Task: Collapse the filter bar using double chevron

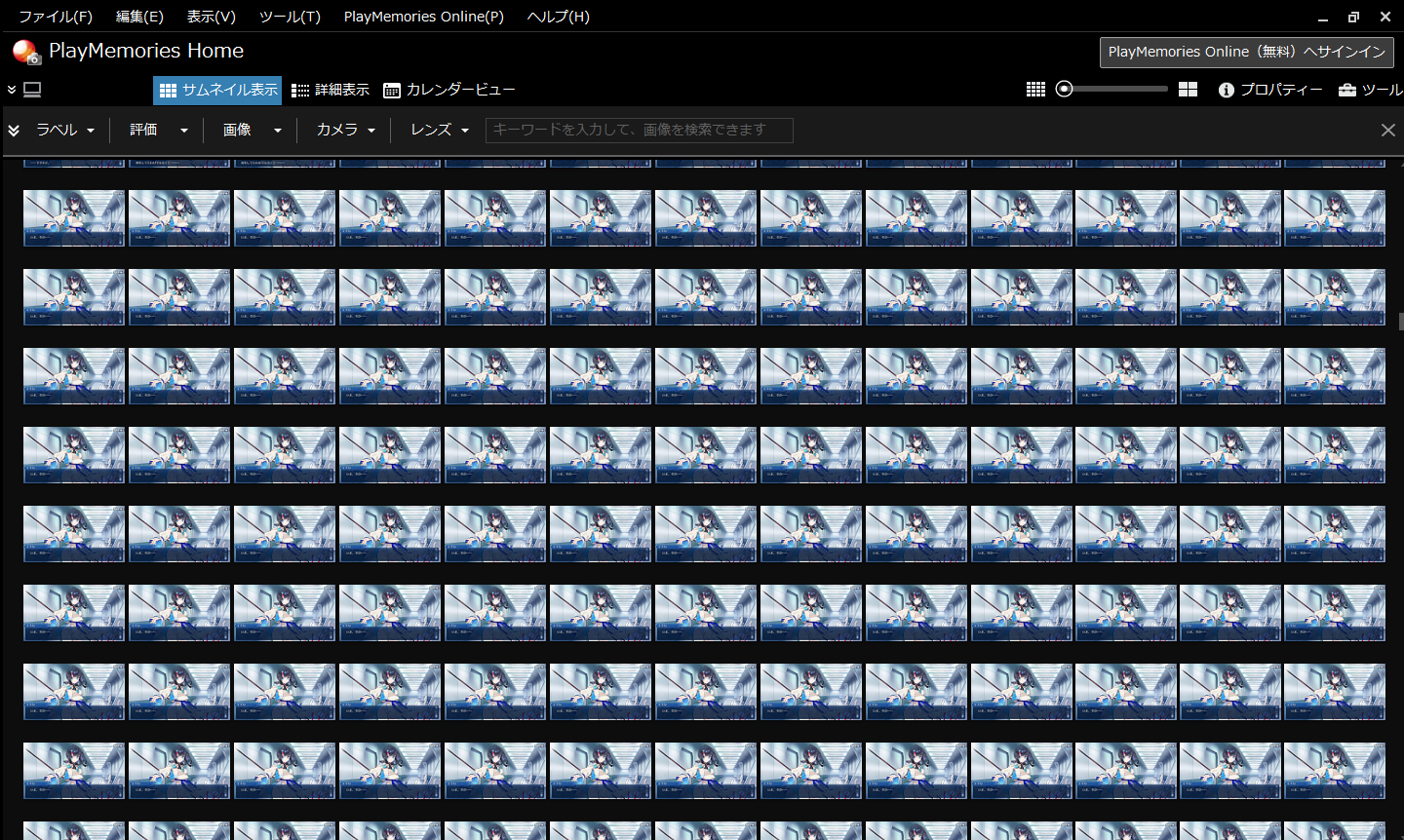Action: (14, 130)
